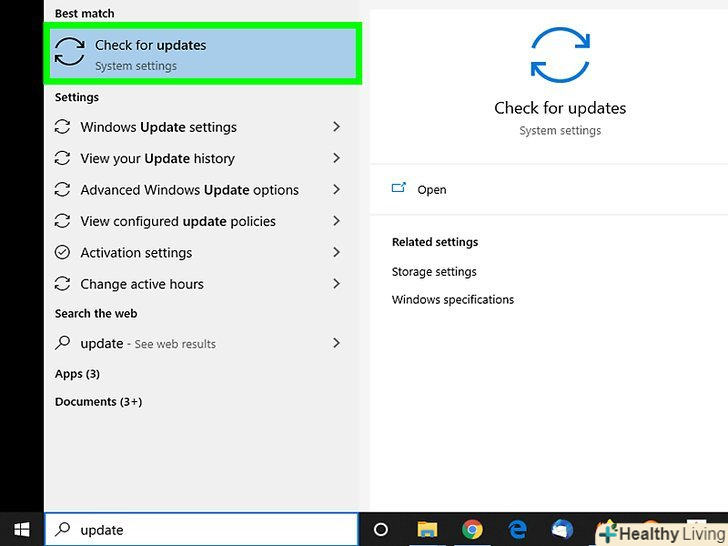
Task: Click the Advanced Windows Update options sync icon
Action: pos(62,189)
